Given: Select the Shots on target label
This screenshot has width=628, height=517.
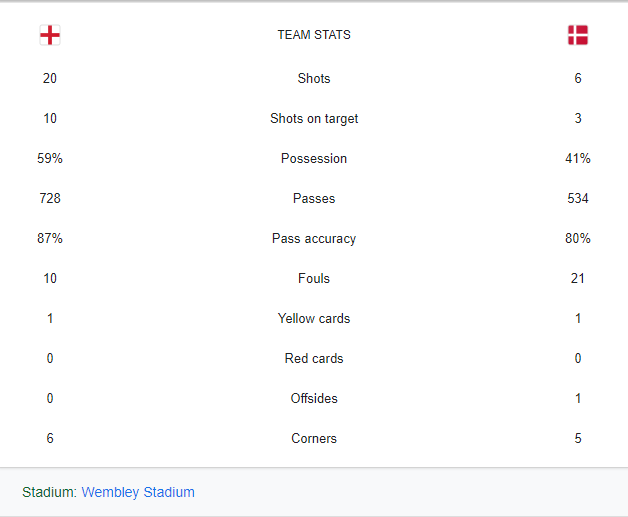Looking at the screenshot, I should [x=314, y=119].
